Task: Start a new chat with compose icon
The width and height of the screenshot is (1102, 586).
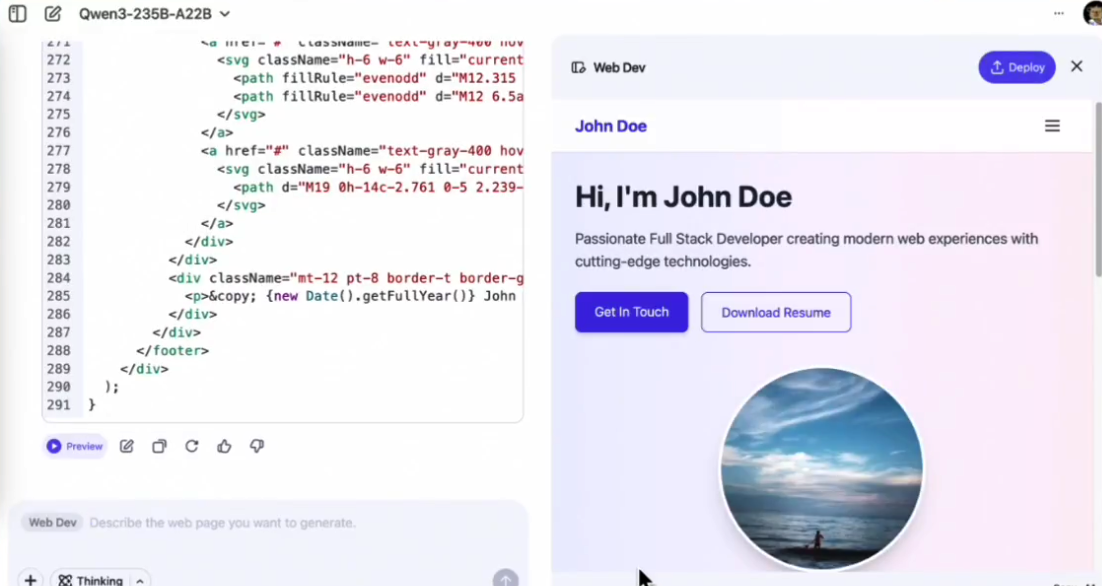Action: (53, 14)
